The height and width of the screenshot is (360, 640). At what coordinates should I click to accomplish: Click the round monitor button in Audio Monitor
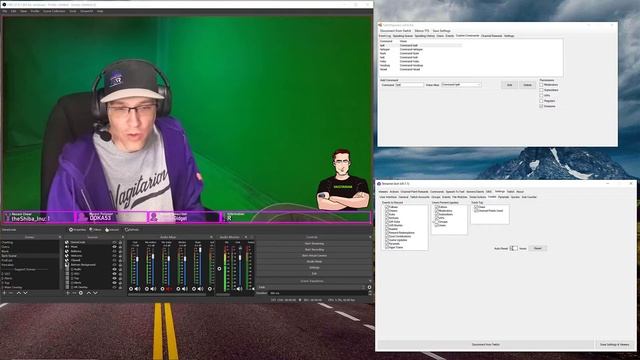click(219, 269)
